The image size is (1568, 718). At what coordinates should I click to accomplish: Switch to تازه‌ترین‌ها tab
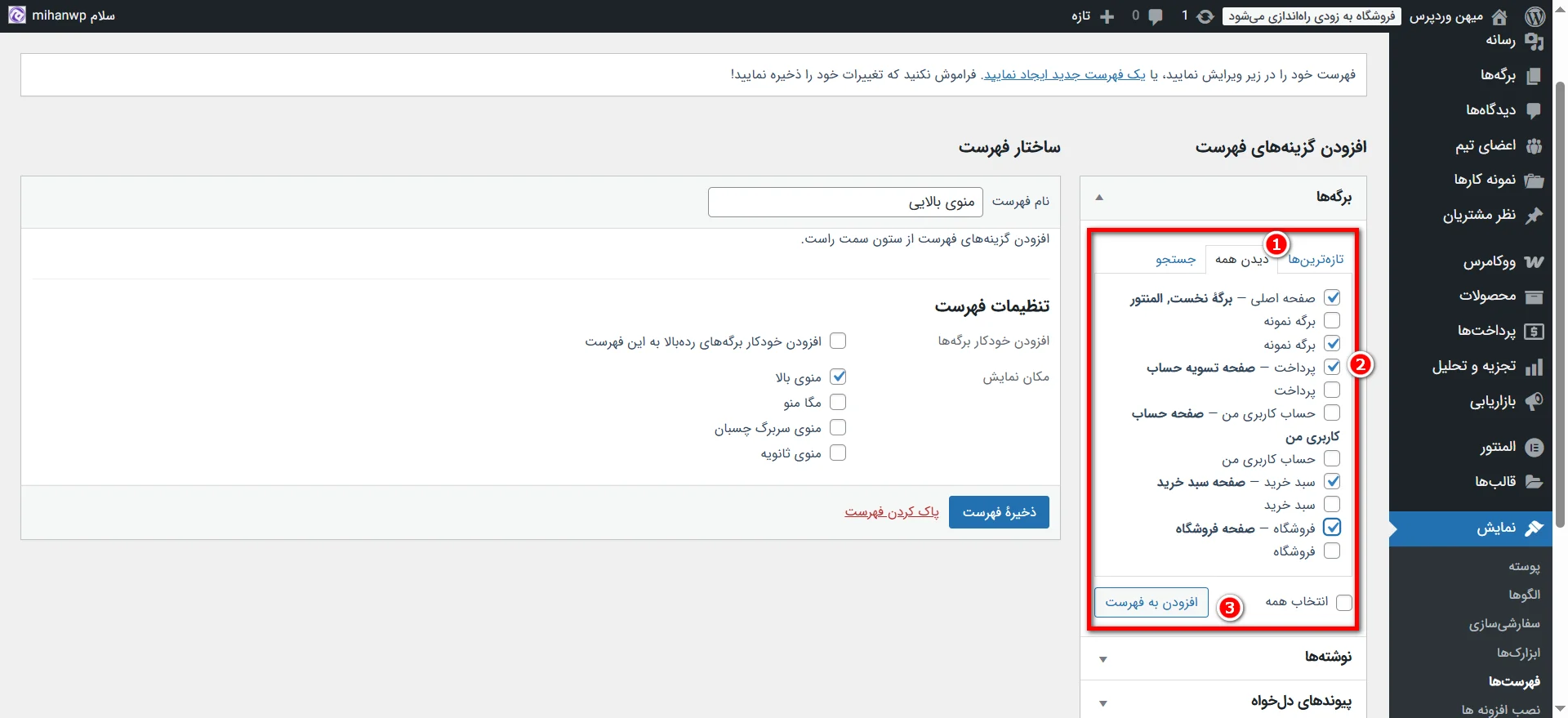(1316, 259)
